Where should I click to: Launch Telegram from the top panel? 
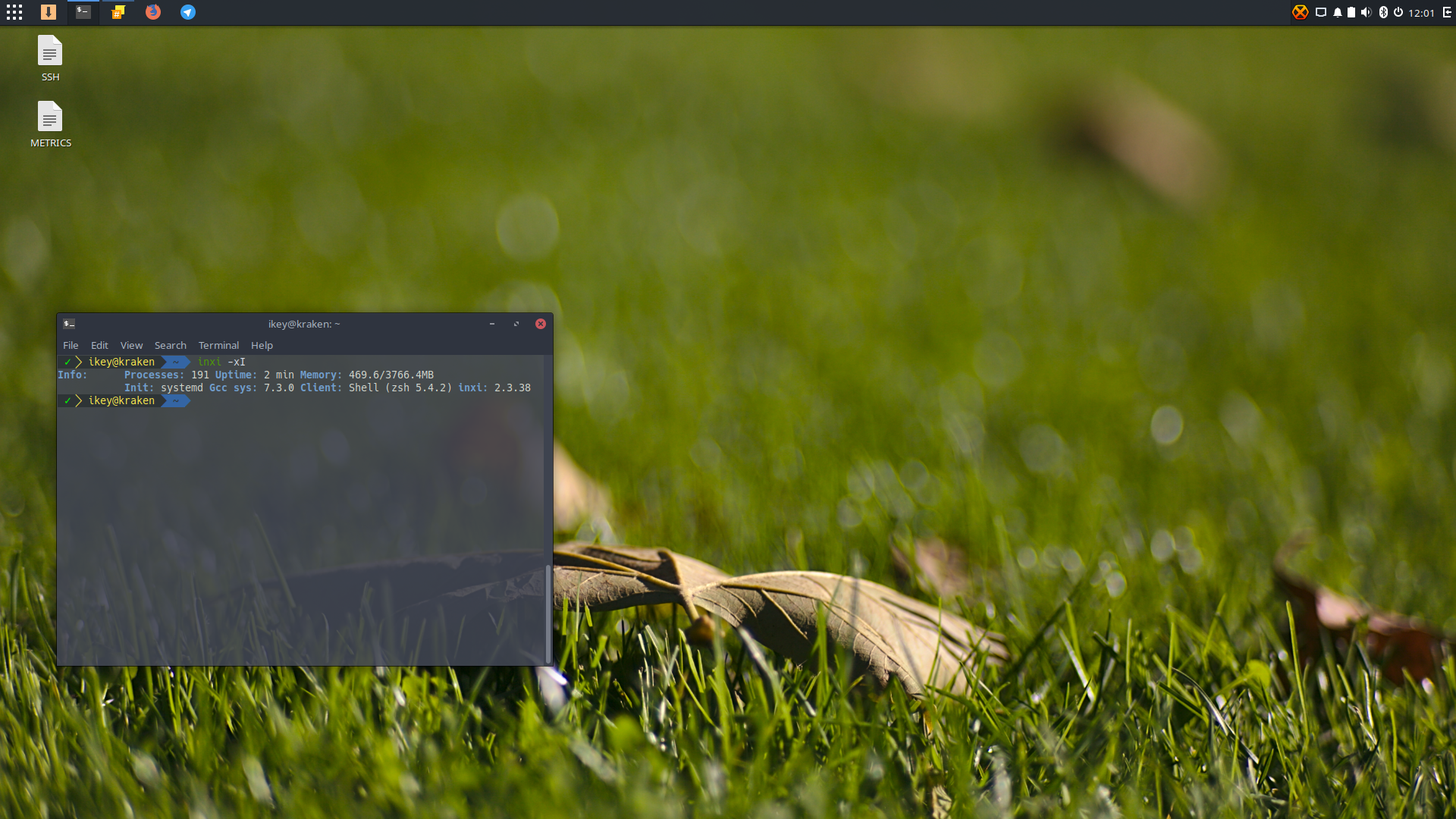click(188, 12)
